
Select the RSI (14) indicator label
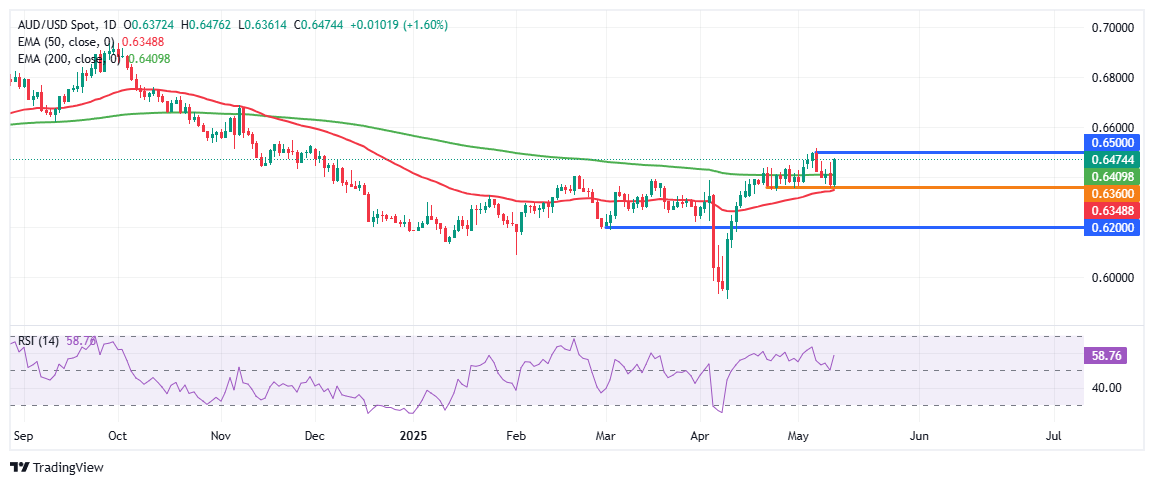35,342
